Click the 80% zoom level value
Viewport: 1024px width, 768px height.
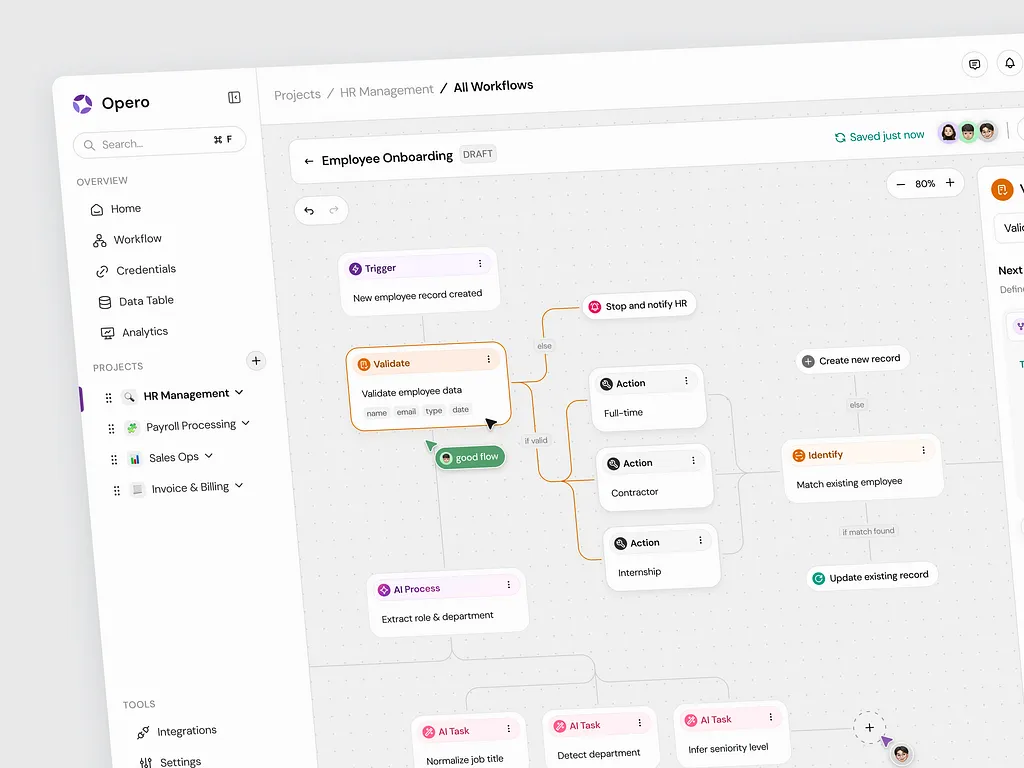click(925, 184)
